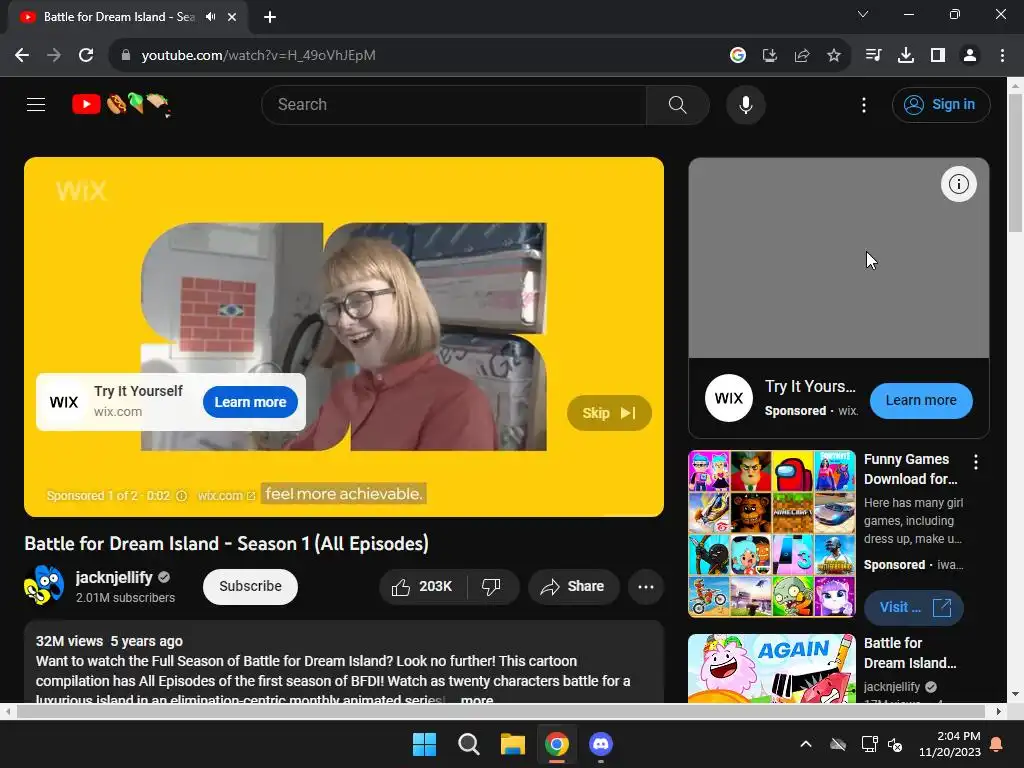
Task: Click the YouTube logo home link
Action: (121, 104)
